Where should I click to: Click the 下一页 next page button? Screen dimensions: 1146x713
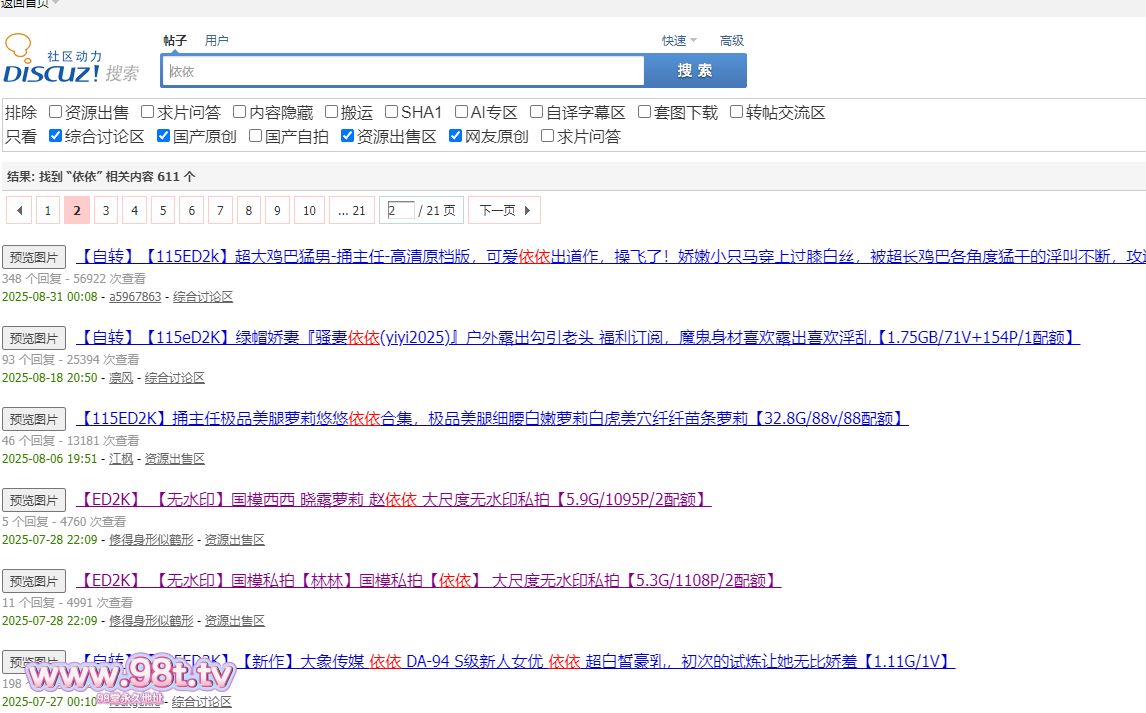[504, 210]
